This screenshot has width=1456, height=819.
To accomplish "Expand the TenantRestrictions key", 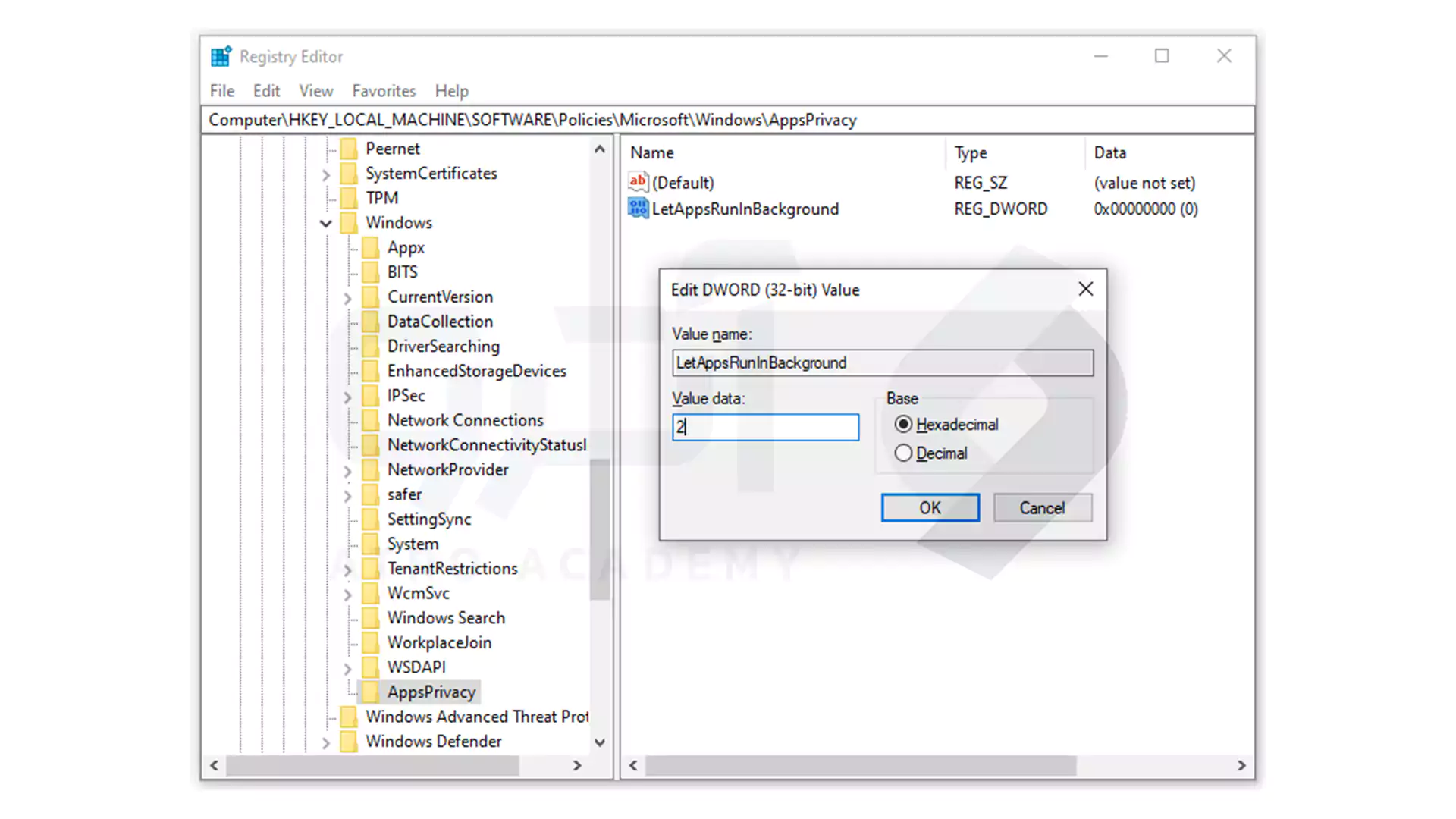I will (x=348, y=570).
